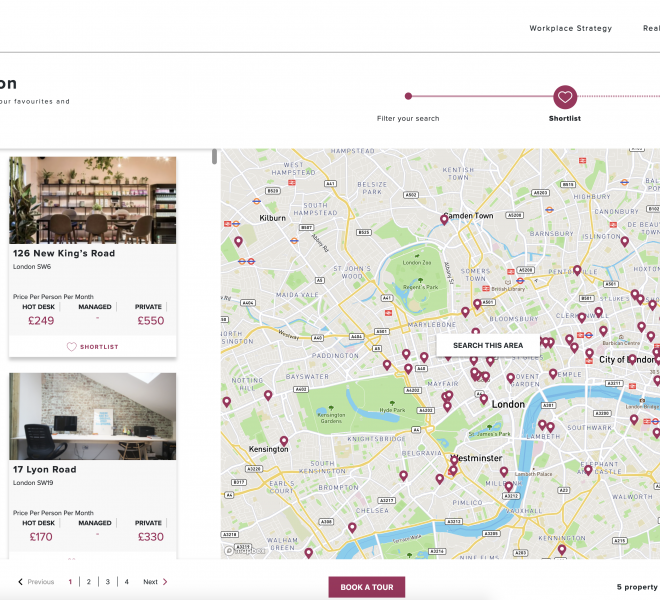The height and width of the screenshot is (600, 660).
Task: Click the Filter your search step dot
Action: pos(408,96)
